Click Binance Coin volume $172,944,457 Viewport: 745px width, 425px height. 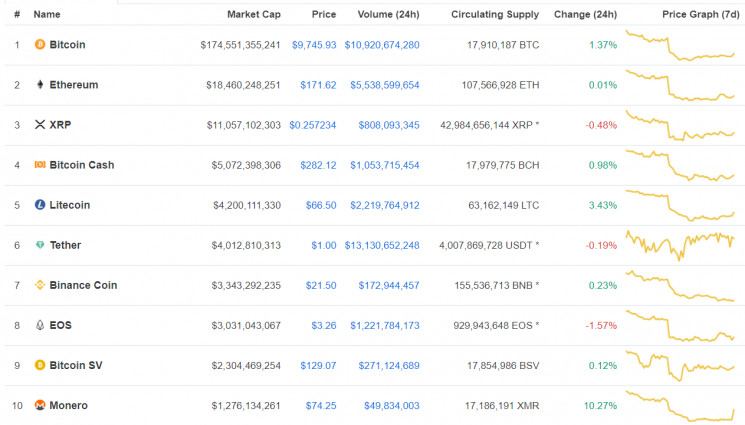pos(389,285)
